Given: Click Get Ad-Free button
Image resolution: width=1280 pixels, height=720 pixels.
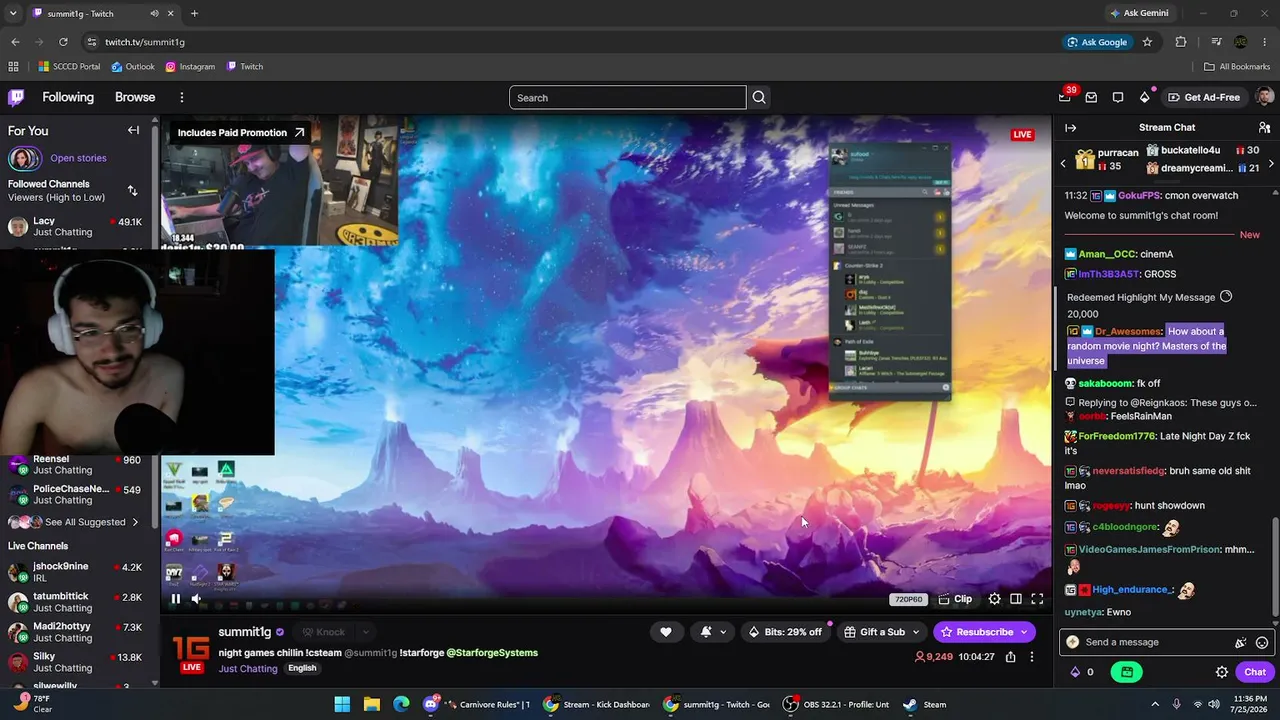Looking at the screenshot, I should [x=1203, y=97].
